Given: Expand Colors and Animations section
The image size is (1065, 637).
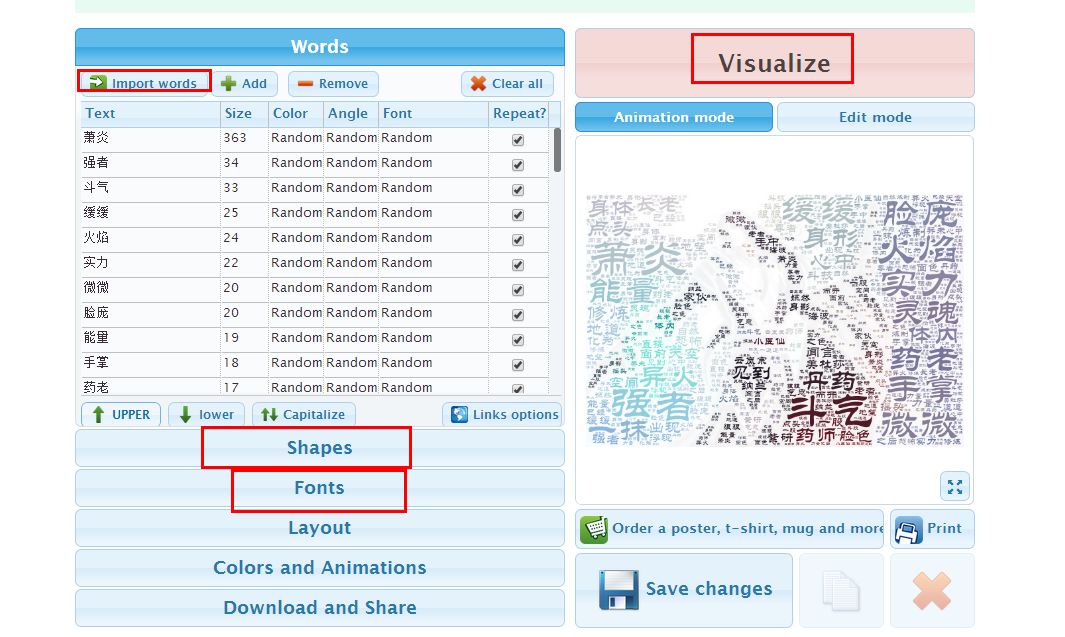Looking at the screenshot, I should pyautogui.click(x=320, y=568).
